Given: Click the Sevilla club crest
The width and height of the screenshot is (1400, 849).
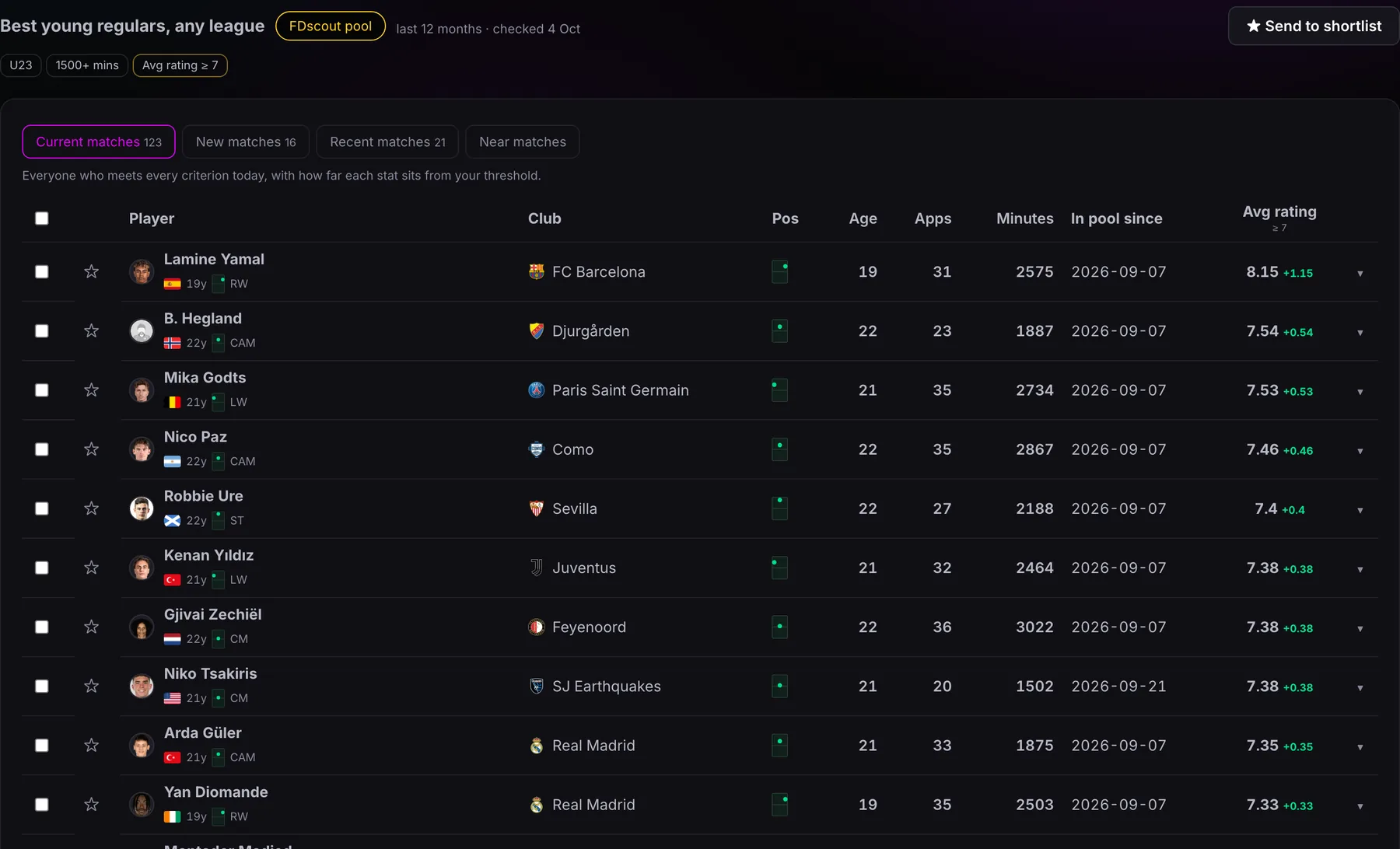Looking at the screenshot, I should pyautogui.click(x=537, y=508).
